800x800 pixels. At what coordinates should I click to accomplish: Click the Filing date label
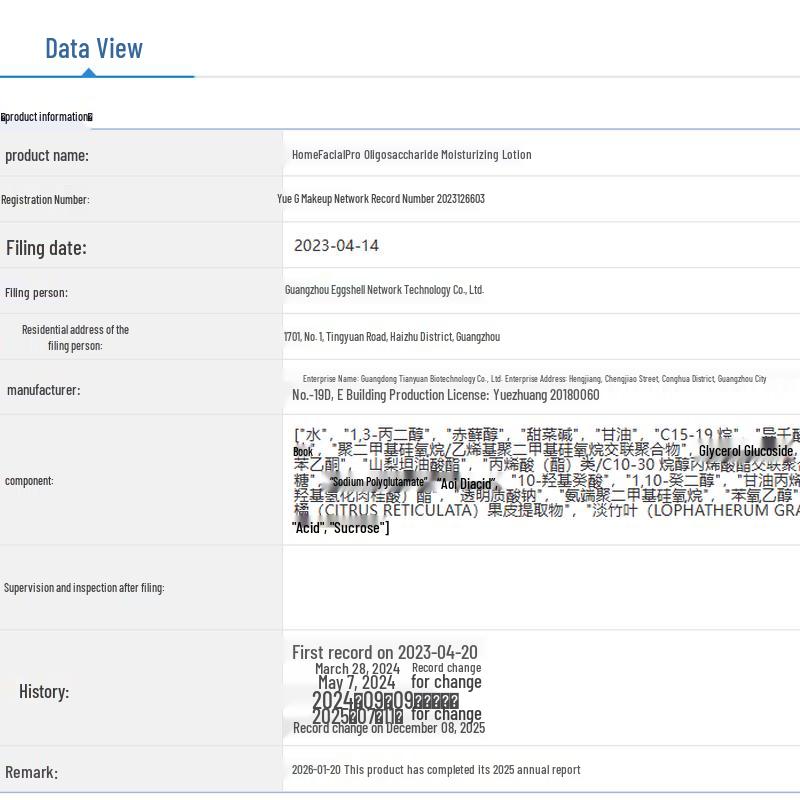[46, 248]
